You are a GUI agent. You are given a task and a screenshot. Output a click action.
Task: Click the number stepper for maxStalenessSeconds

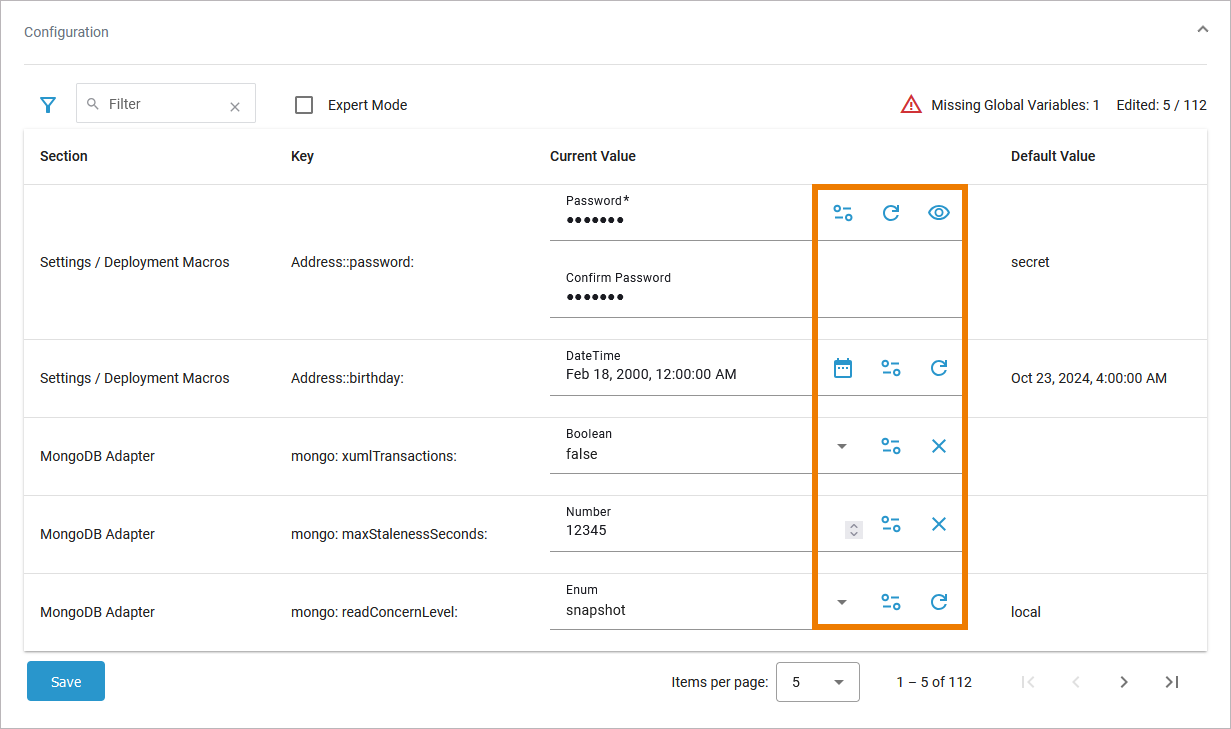click(x=853, y=530)
